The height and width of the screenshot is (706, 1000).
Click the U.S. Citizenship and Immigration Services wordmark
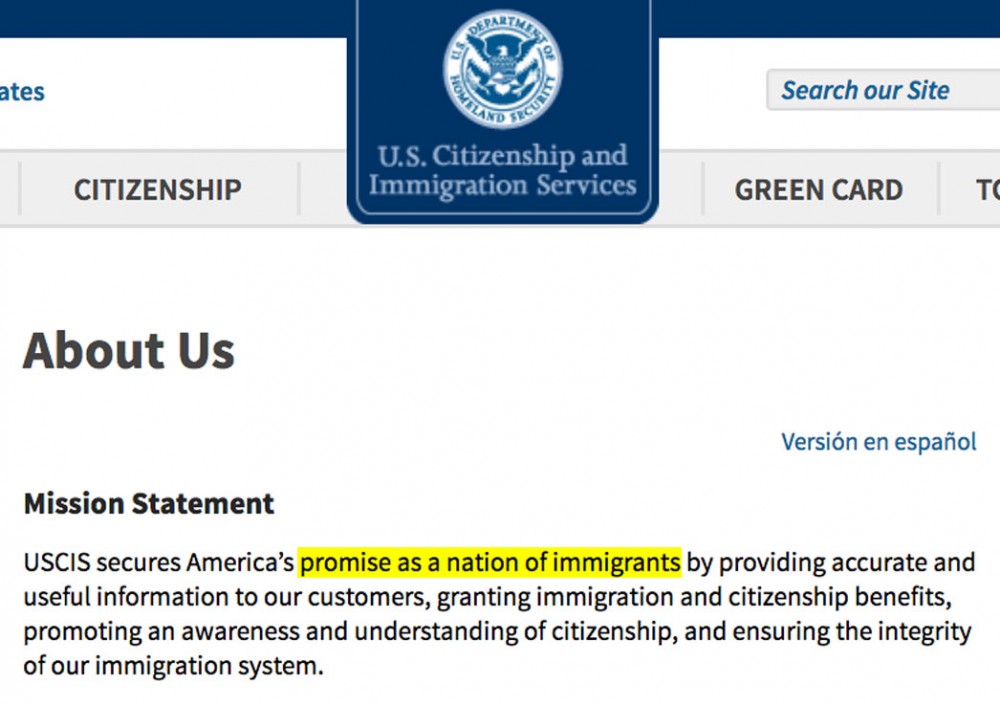[501, 171]
